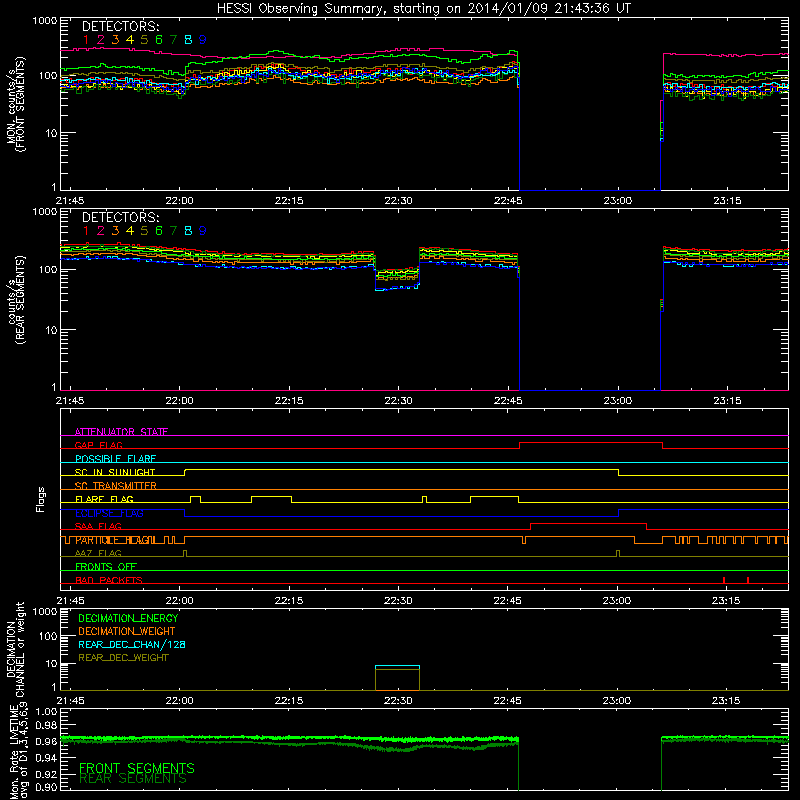Click REAR SEGMENTS legend in livetime plot
Screen dimensions: 800x800
pos(133,779)
